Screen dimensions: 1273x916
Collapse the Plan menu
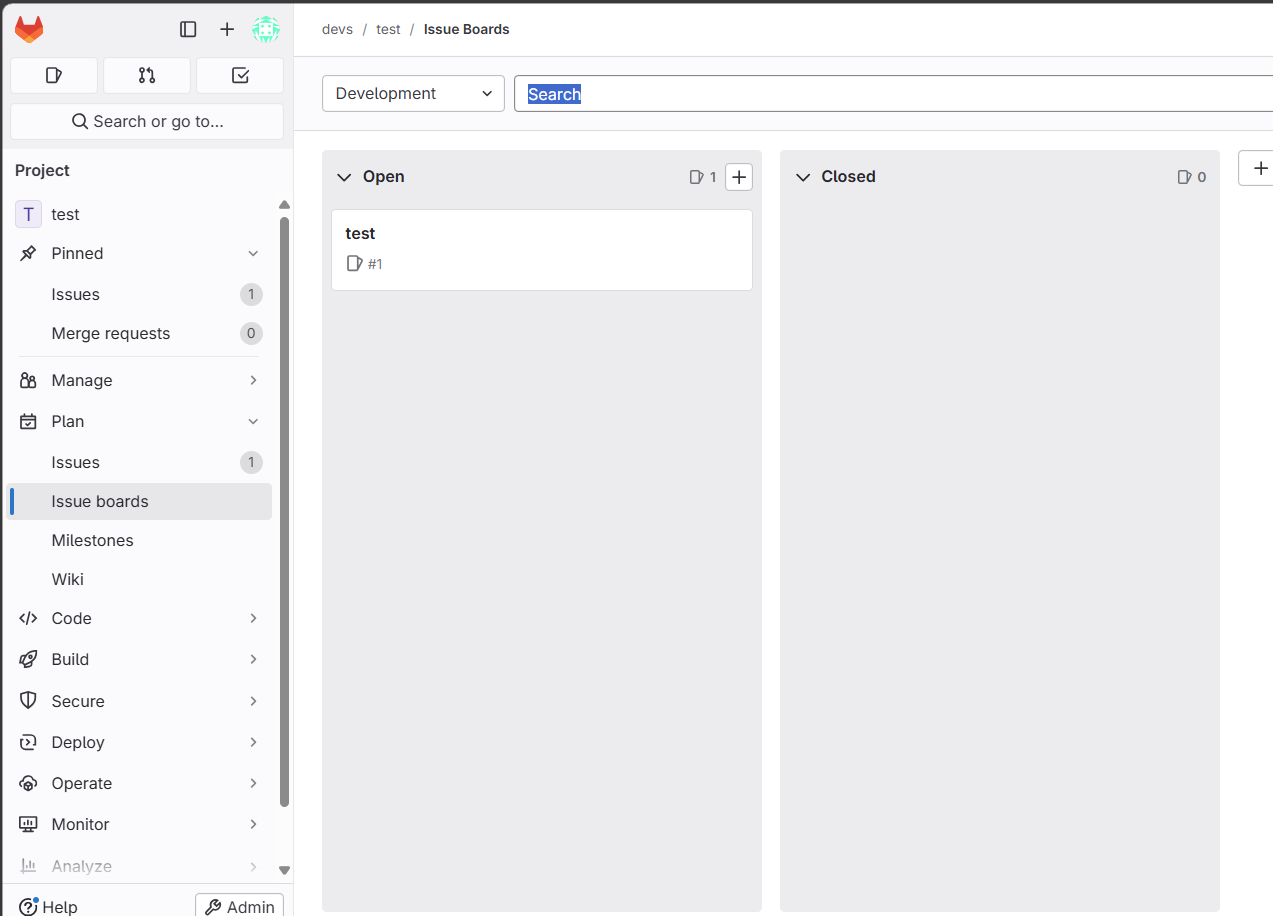(x=139, y=421)
